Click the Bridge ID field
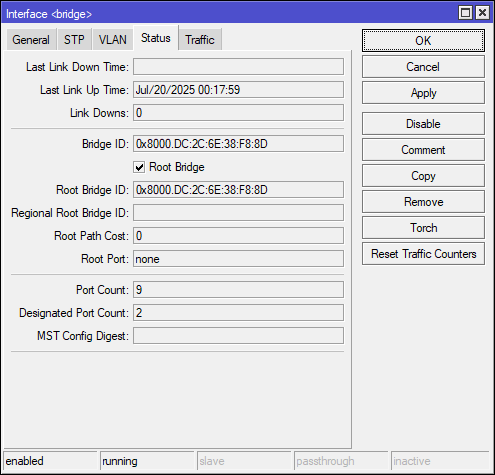Screen dimensions: 495x475 pyautogui.click(x=238, y=144)
